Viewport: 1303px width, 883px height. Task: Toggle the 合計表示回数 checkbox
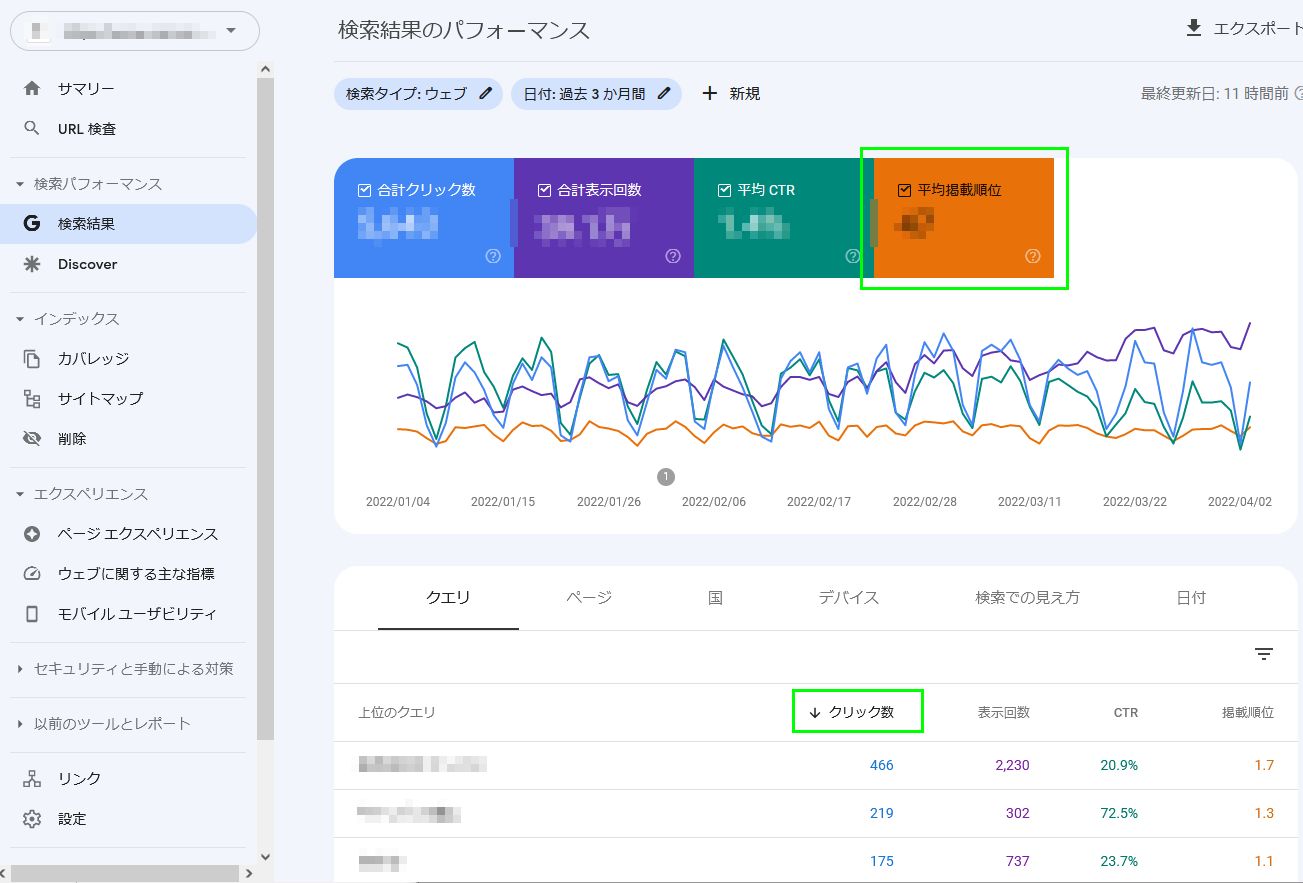pyautogui.click(x=545, y=190)
